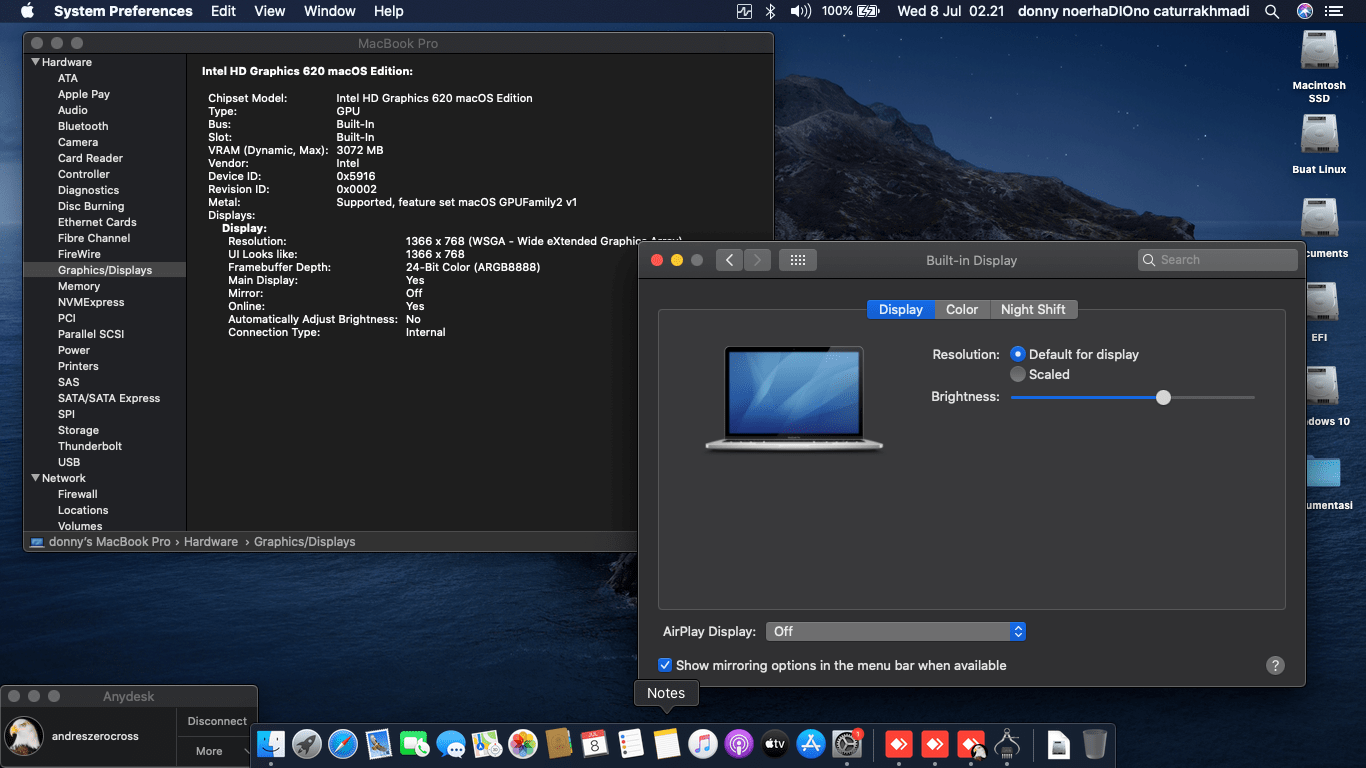Switch to the Color tab

tap(962, 309)
